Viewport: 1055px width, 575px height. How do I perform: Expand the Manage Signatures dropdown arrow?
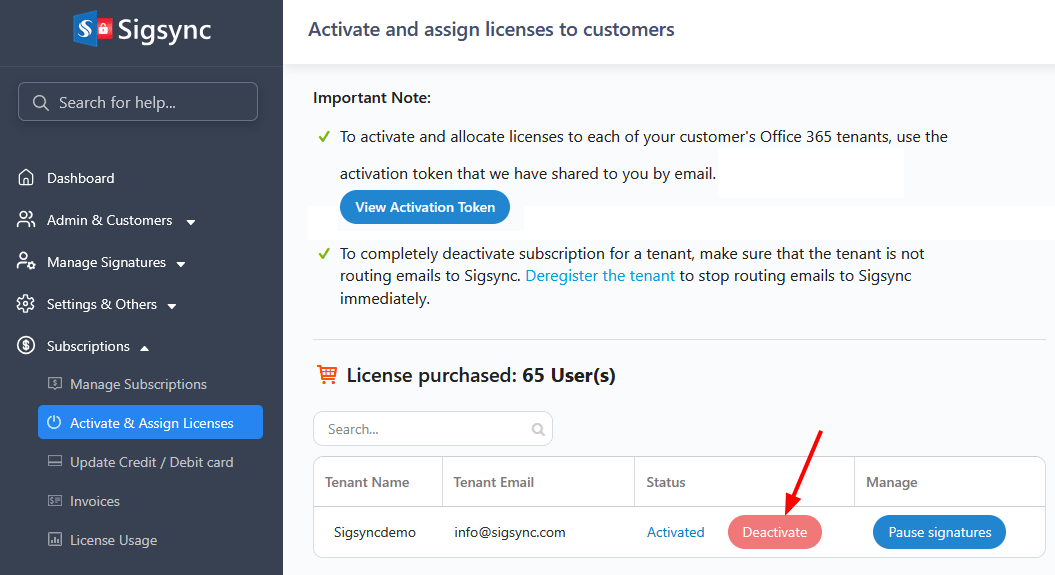(181, 263)
